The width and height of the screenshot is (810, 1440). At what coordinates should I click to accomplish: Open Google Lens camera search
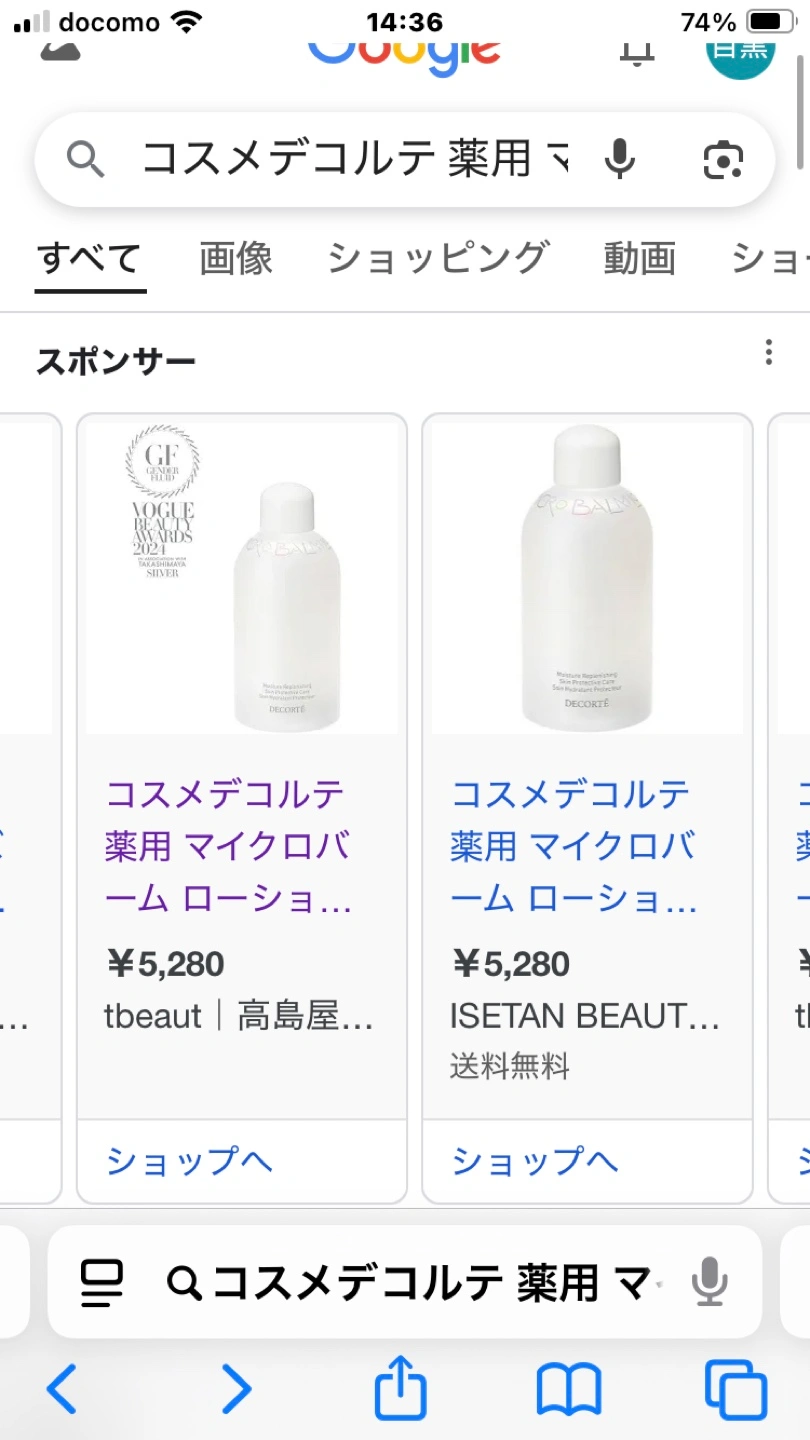point(723,159)
